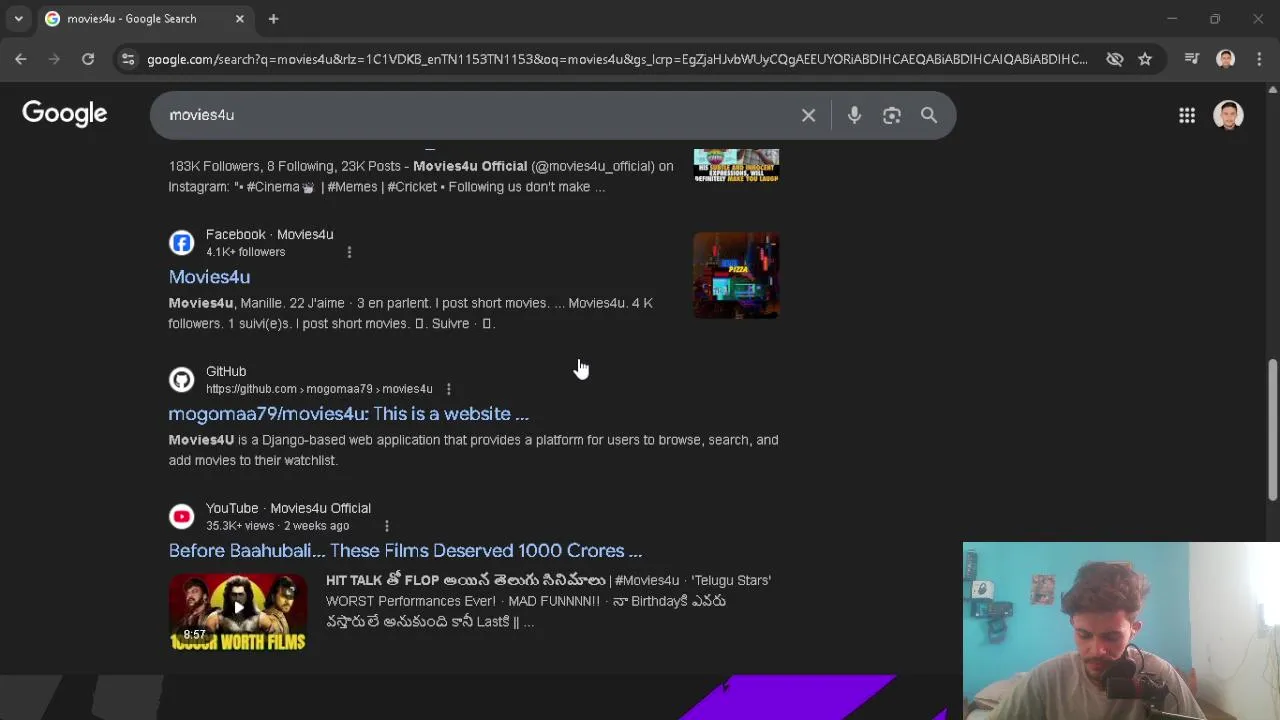The image size is (1280, 720).
Task: Bookmark this page with the star icon
Action: coord(1145,59)
